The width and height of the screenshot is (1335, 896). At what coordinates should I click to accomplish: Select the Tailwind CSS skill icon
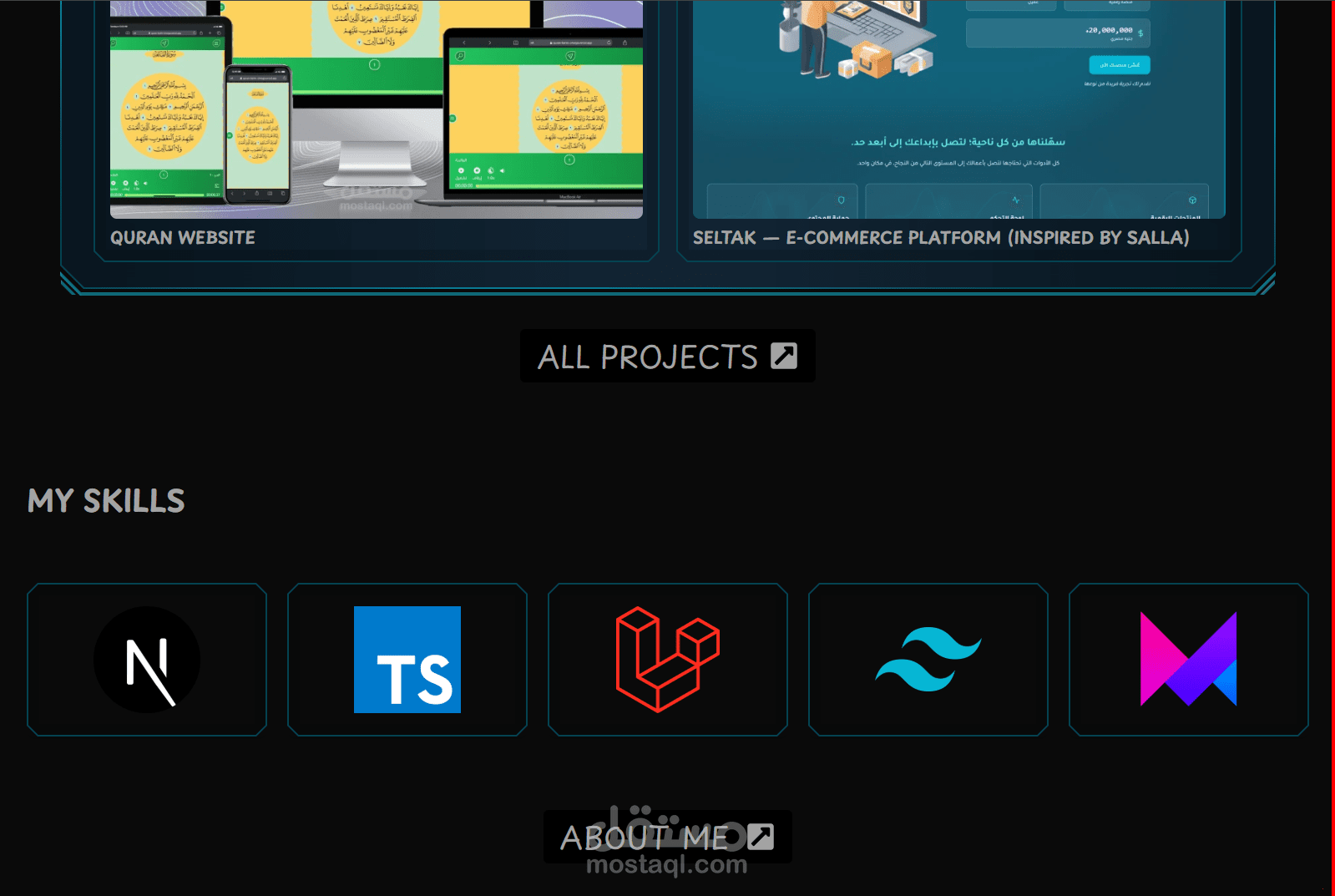[x=928, y=660]
